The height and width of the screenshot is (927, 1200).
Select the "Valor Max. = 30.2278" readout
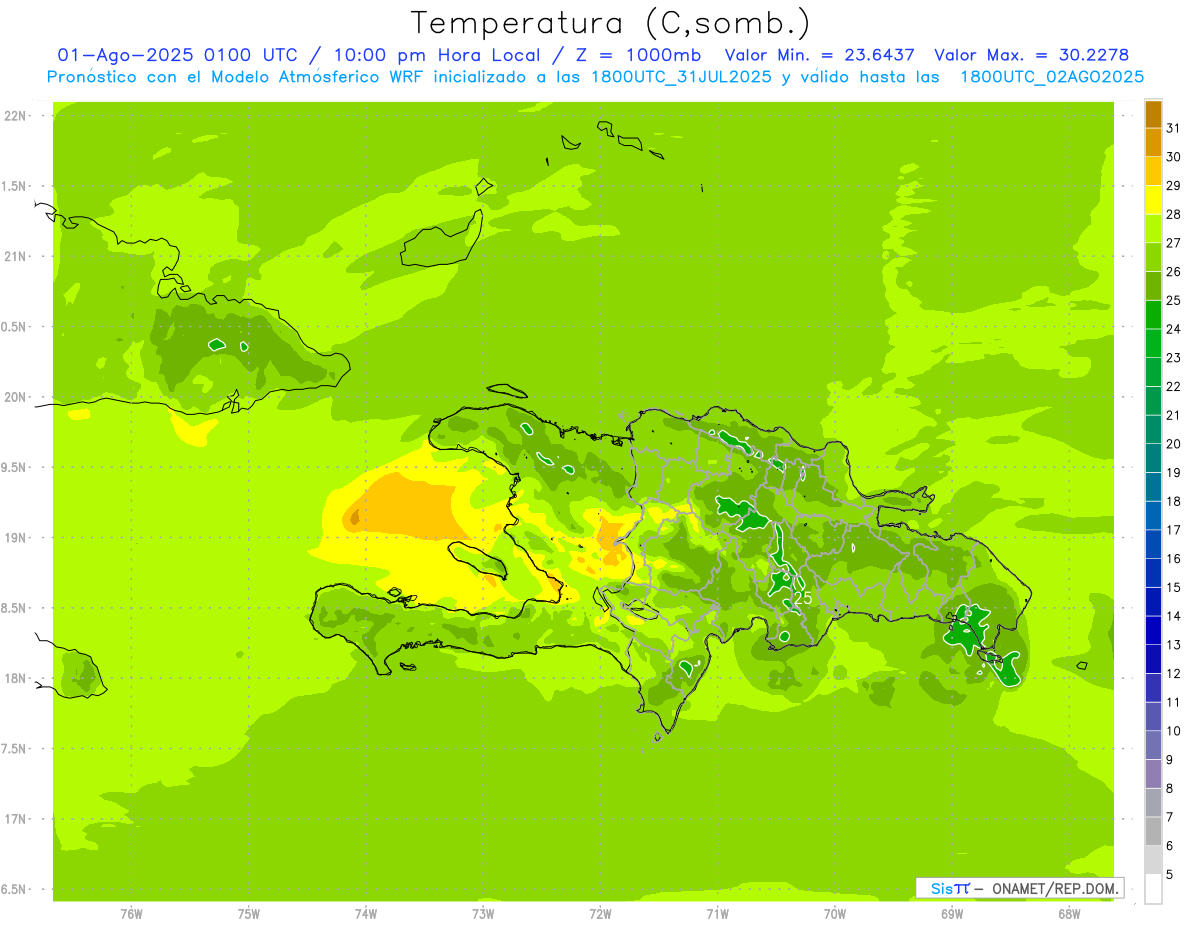click(1031, 55)
